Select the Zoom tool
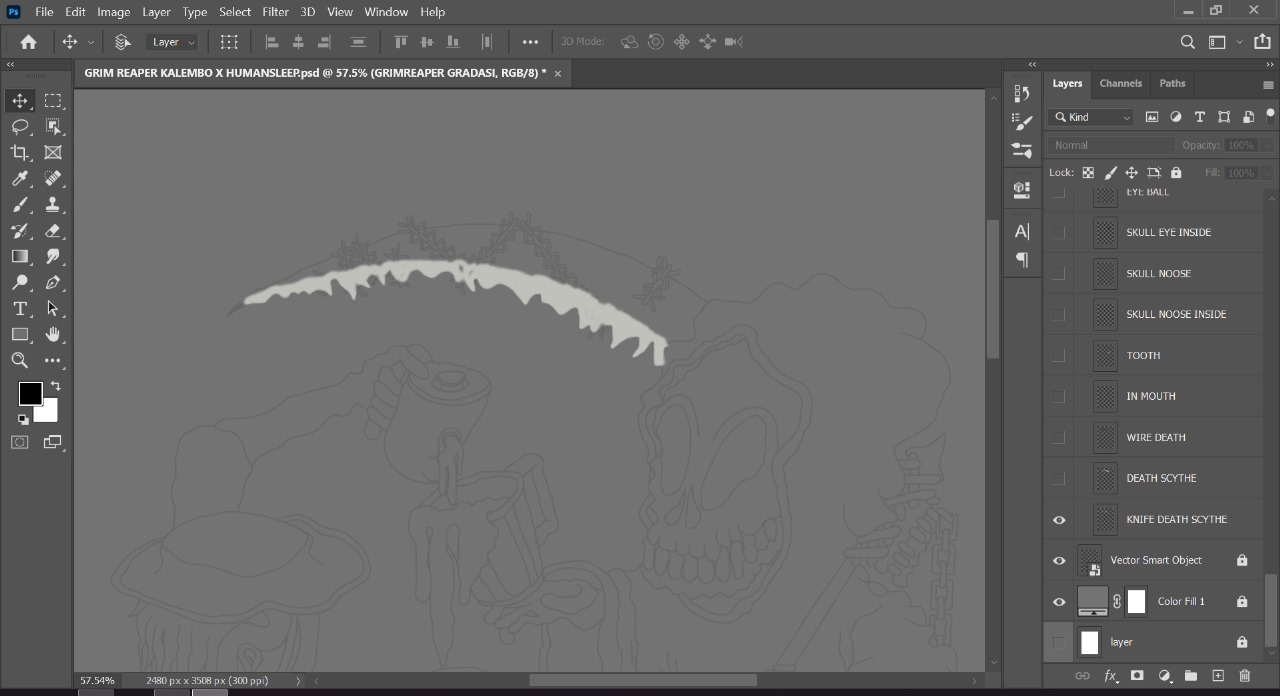This screenshot has width=1280, height=696. (x=20, y=361)
